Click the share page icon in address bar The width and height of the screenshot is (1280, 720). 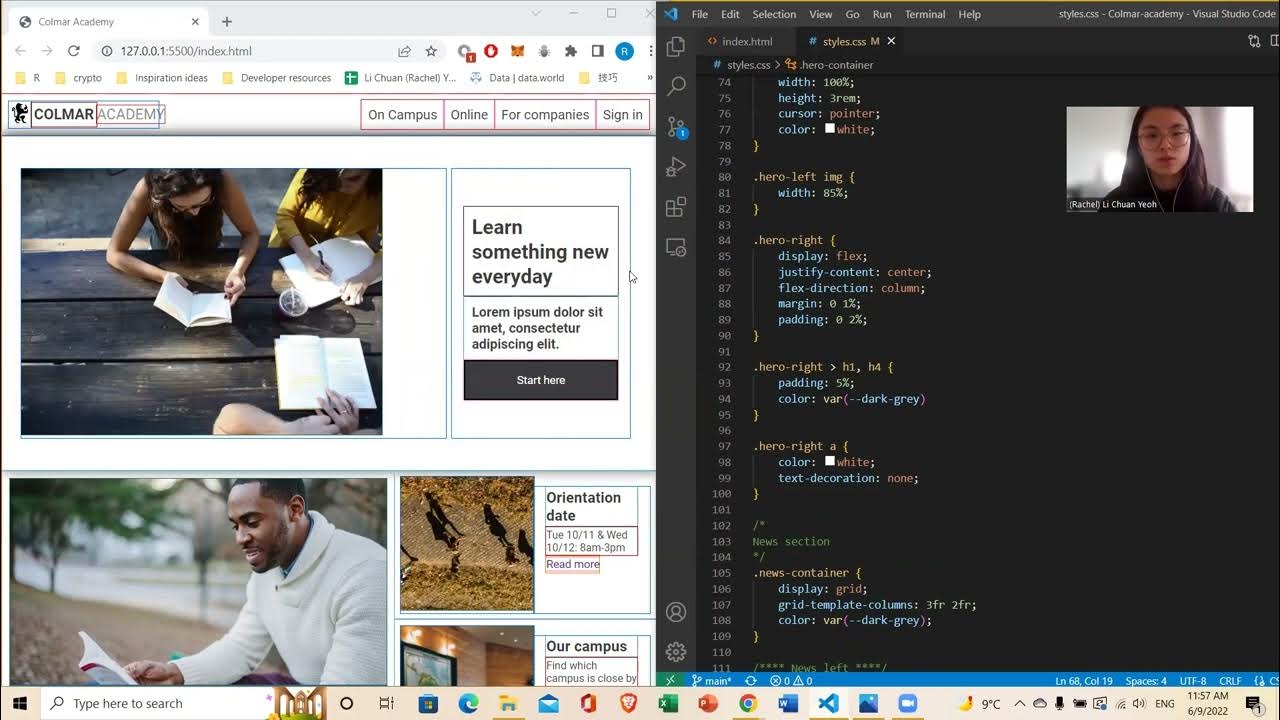(404, 51)
